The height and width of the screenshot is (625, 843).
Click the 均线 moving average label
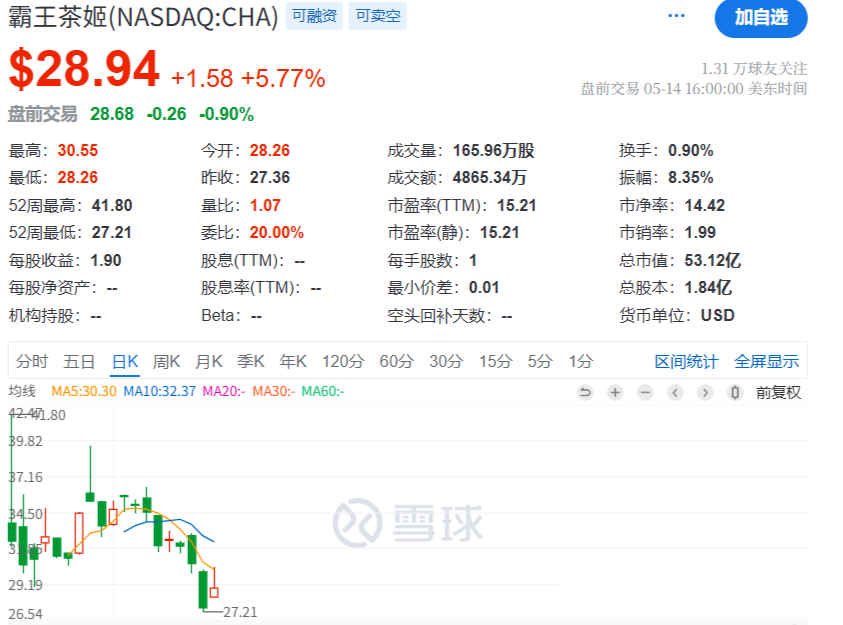pyautogui.click(x=22, y=391)
